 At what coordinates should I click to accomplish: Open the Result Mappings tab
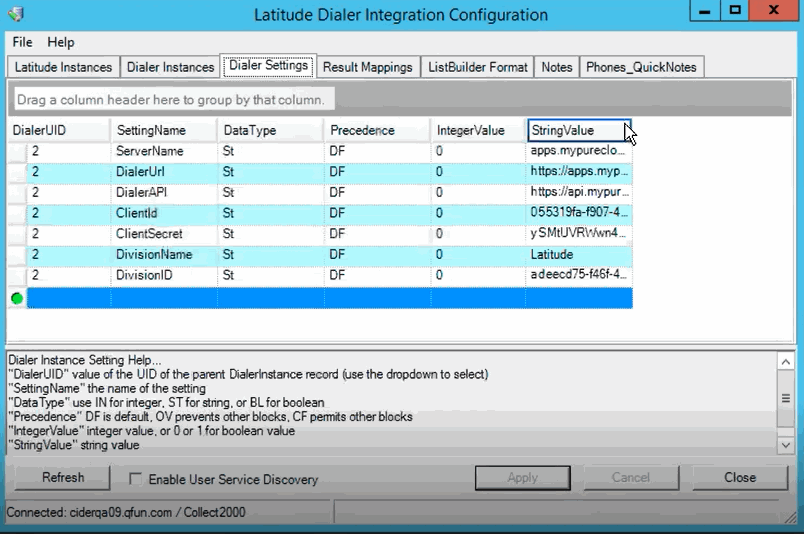click(368, 67)
